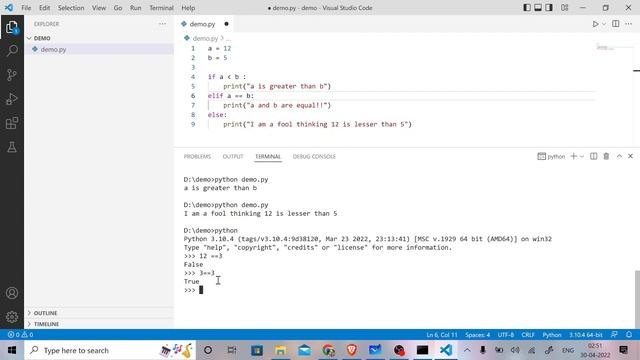Open the Run menu
The height and width of the screenshot is (360, 640).
pyautogui.click(x=136, y=8)
